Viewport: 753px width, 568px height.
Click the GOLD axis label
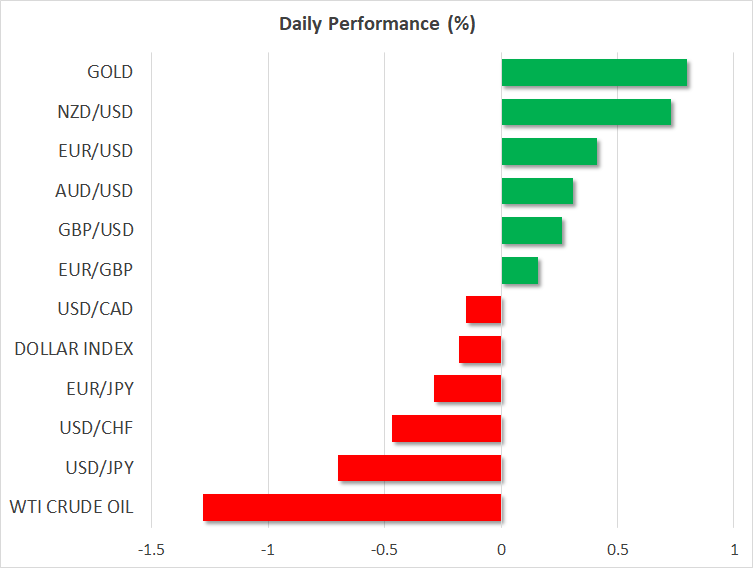coord(110,72)
